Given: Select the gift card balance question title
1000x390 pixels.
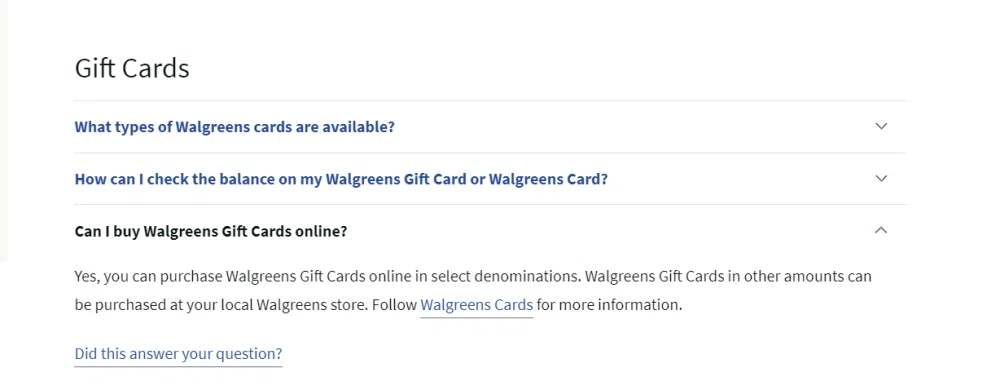Looking at the screenshot, I should point(341,178).
